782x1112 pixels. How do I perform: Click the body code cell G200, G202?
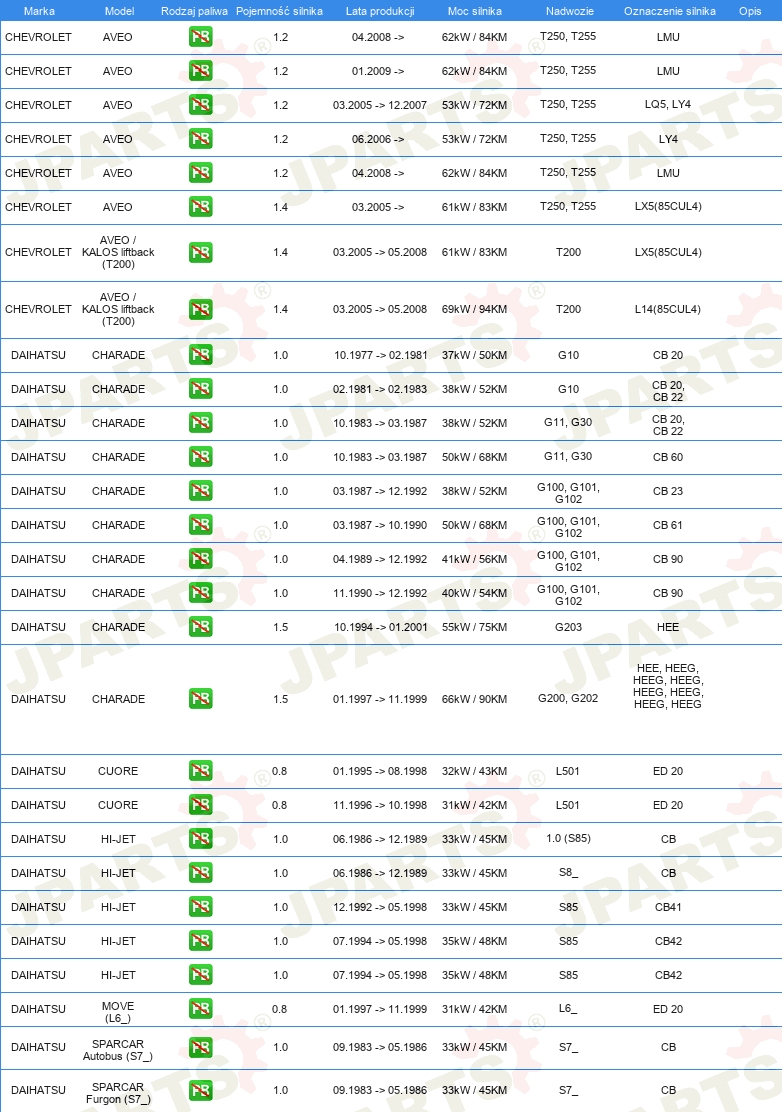(x=568, y=699)
